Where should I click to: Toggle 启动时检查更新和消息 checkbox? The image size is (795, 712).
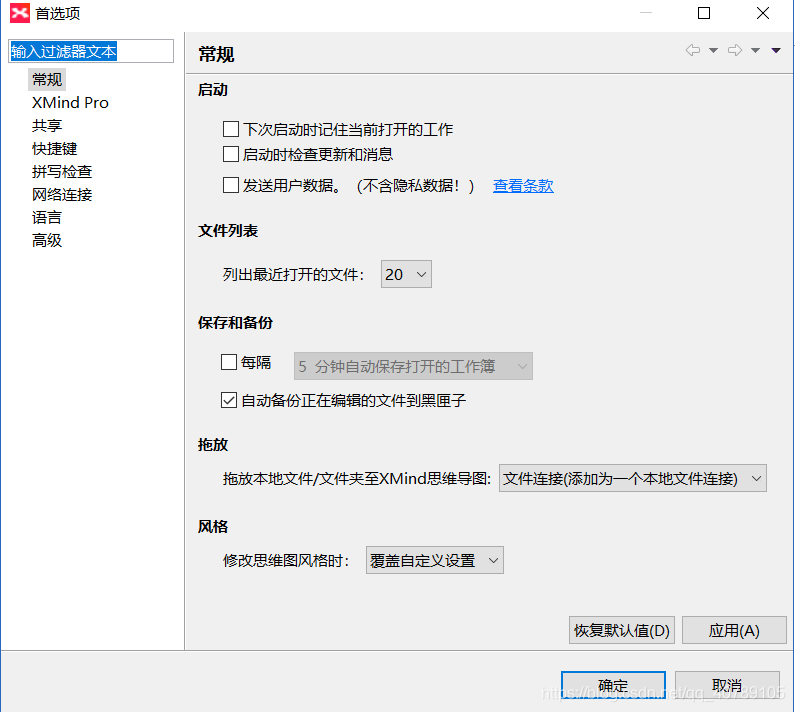click(x=231, y=154)
